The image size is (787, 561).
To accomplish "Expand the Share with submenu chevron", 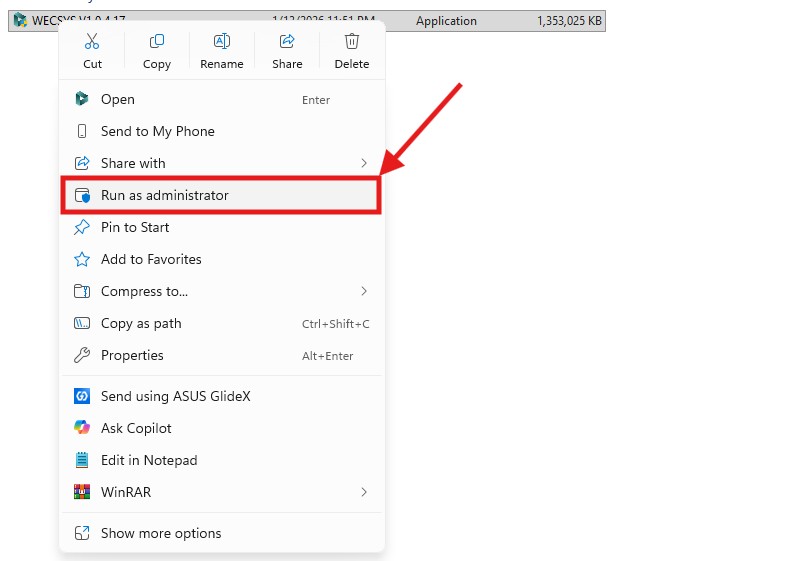I will click(364, 163).
